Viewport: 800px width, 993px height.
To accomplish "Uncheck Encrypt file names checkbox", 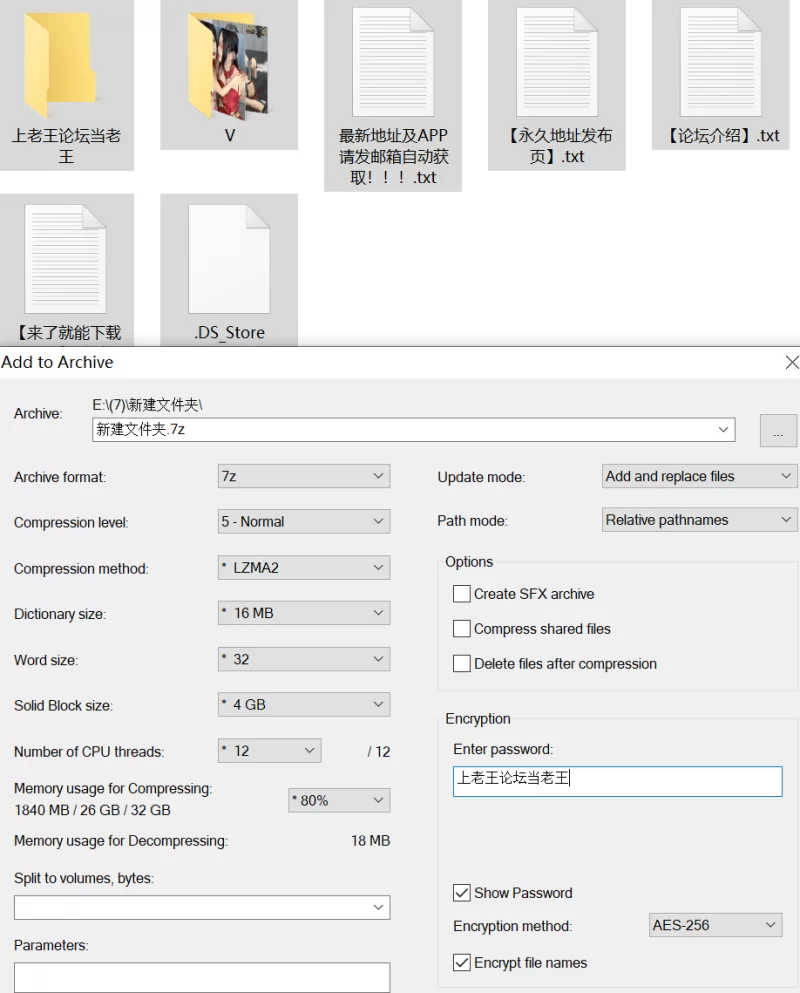I will tap(462, 963).
